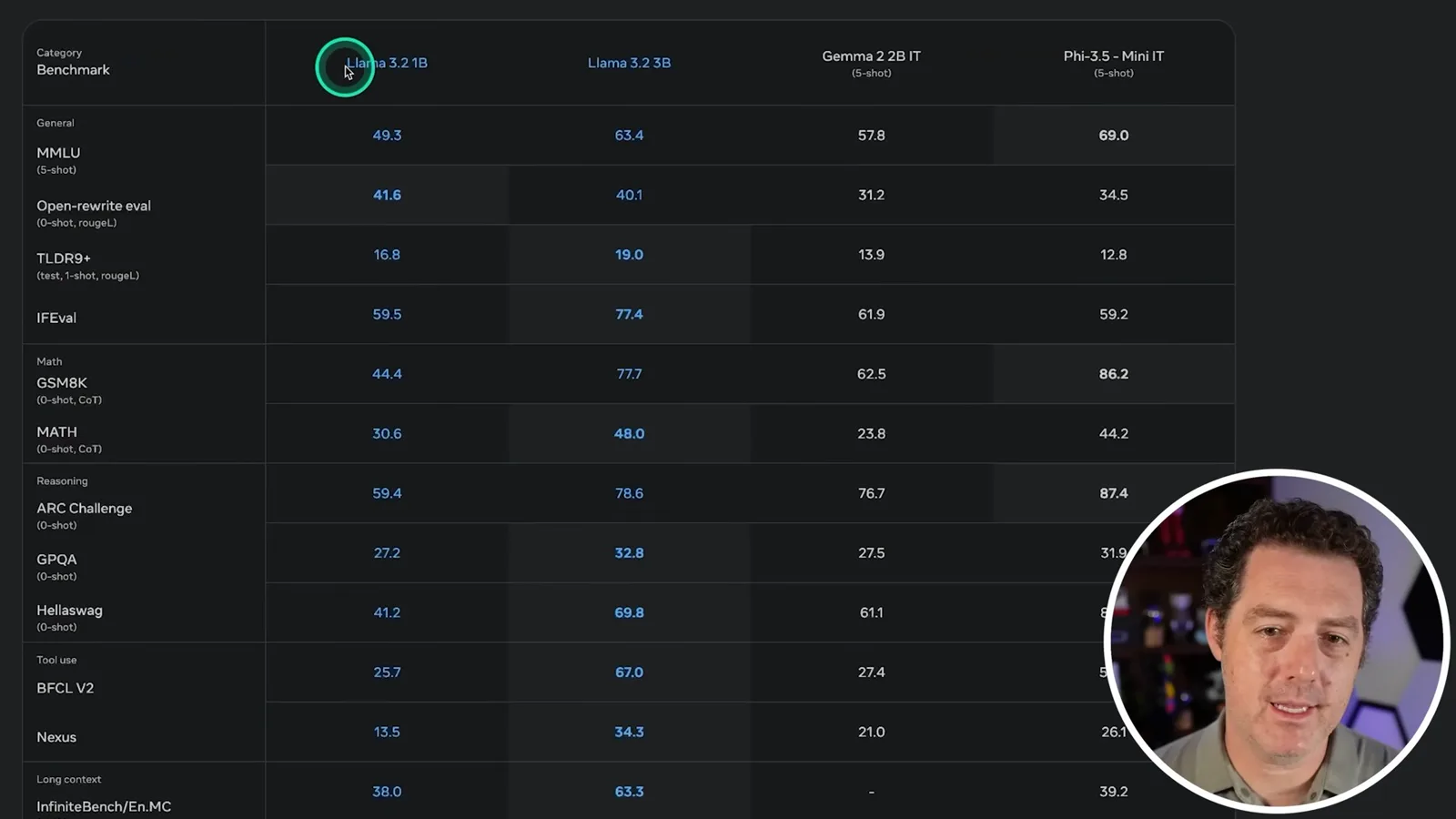1456x819 pixels.
Task: Select the GSM8K benchmark label
Action: click(x=62, y=383)
